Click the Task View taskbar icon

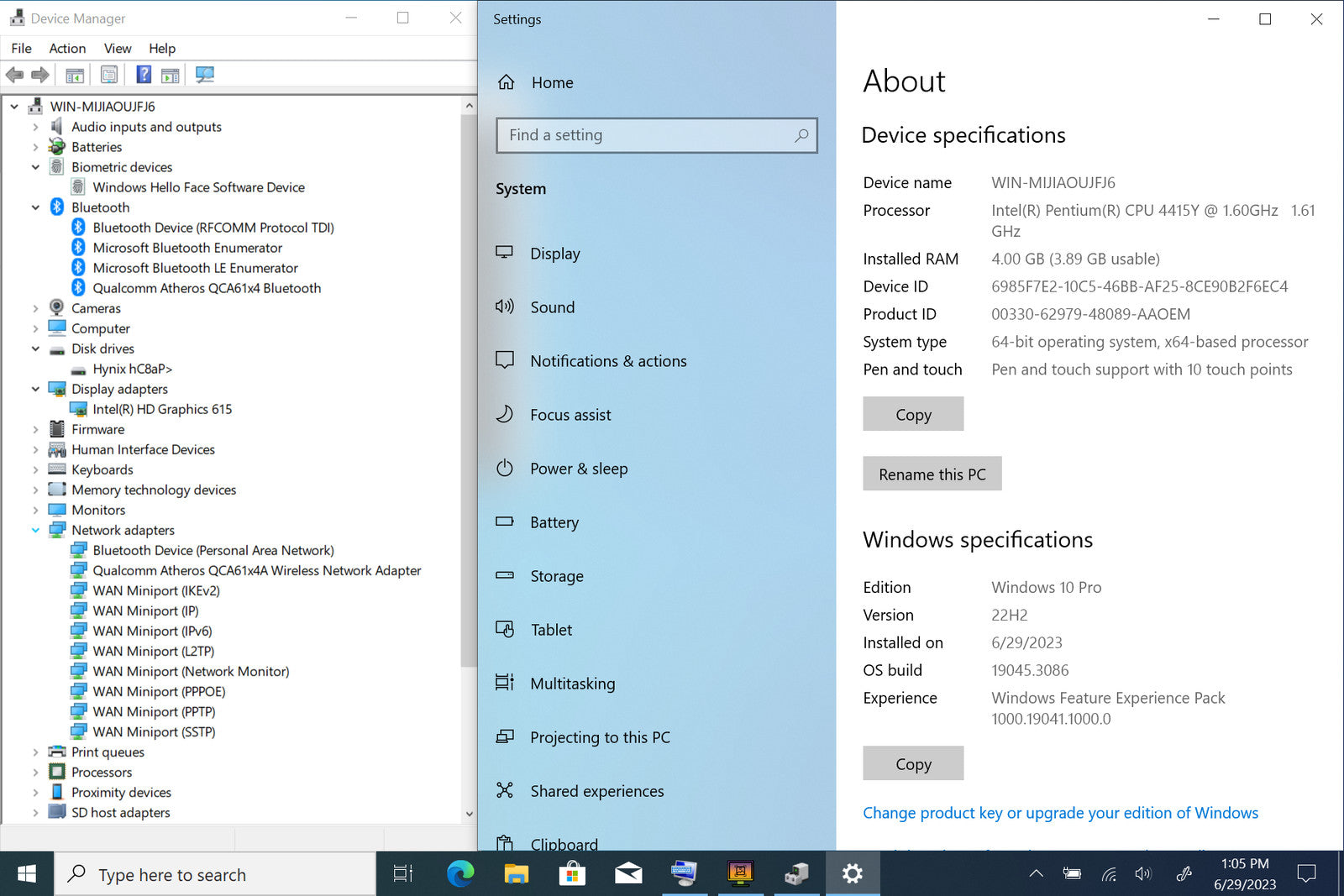click(x=403, y=873)
